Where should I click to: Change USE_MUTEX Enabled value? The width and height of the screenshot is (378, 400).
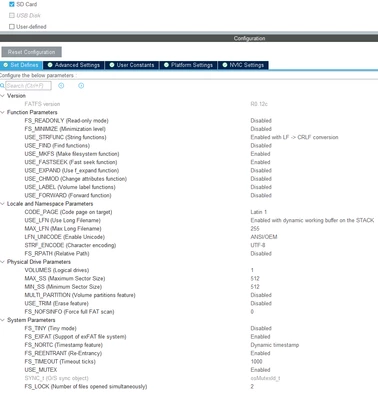pyautogui.click(x=260, y=370)
